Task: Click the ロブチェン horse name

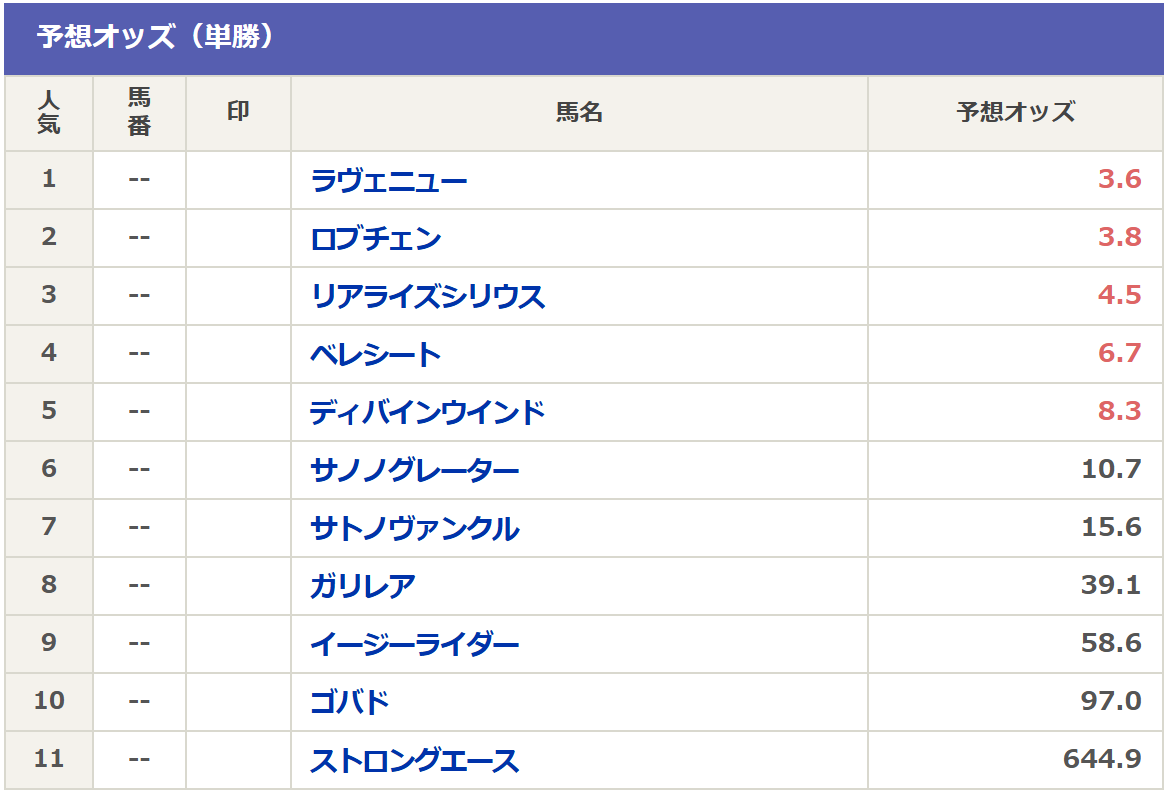Action: click(x=376, y=239)
